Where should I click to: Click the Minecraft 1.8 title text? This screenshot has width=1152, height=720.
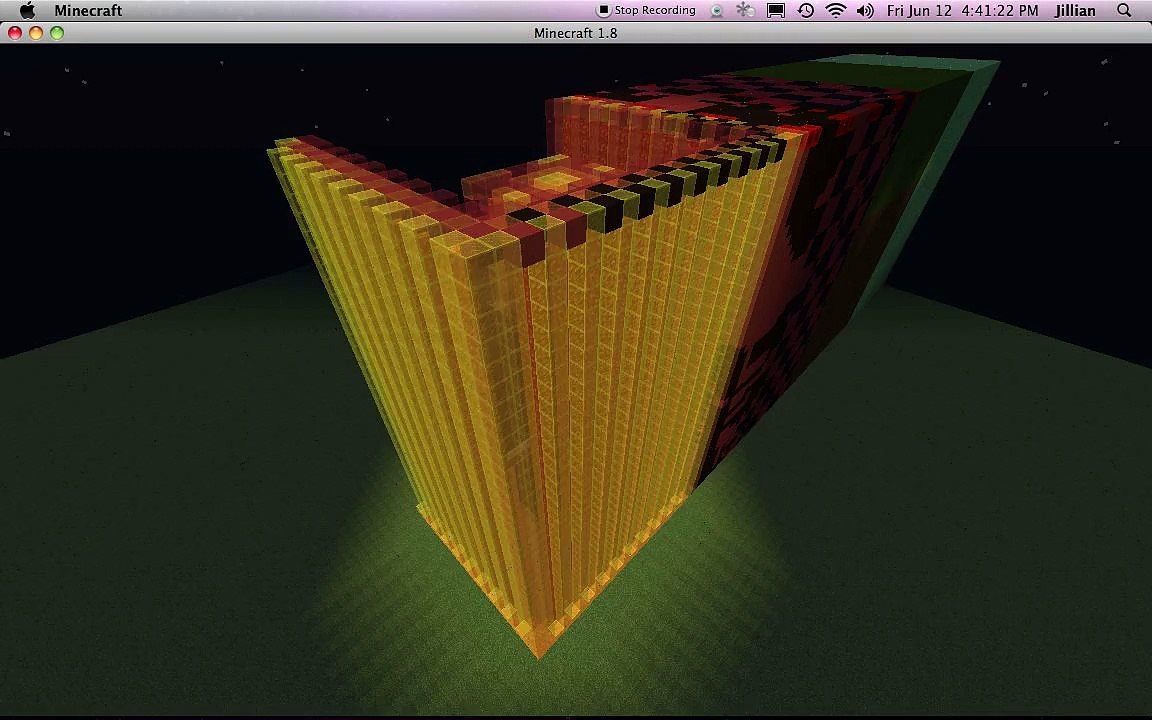tap(575, 33)
